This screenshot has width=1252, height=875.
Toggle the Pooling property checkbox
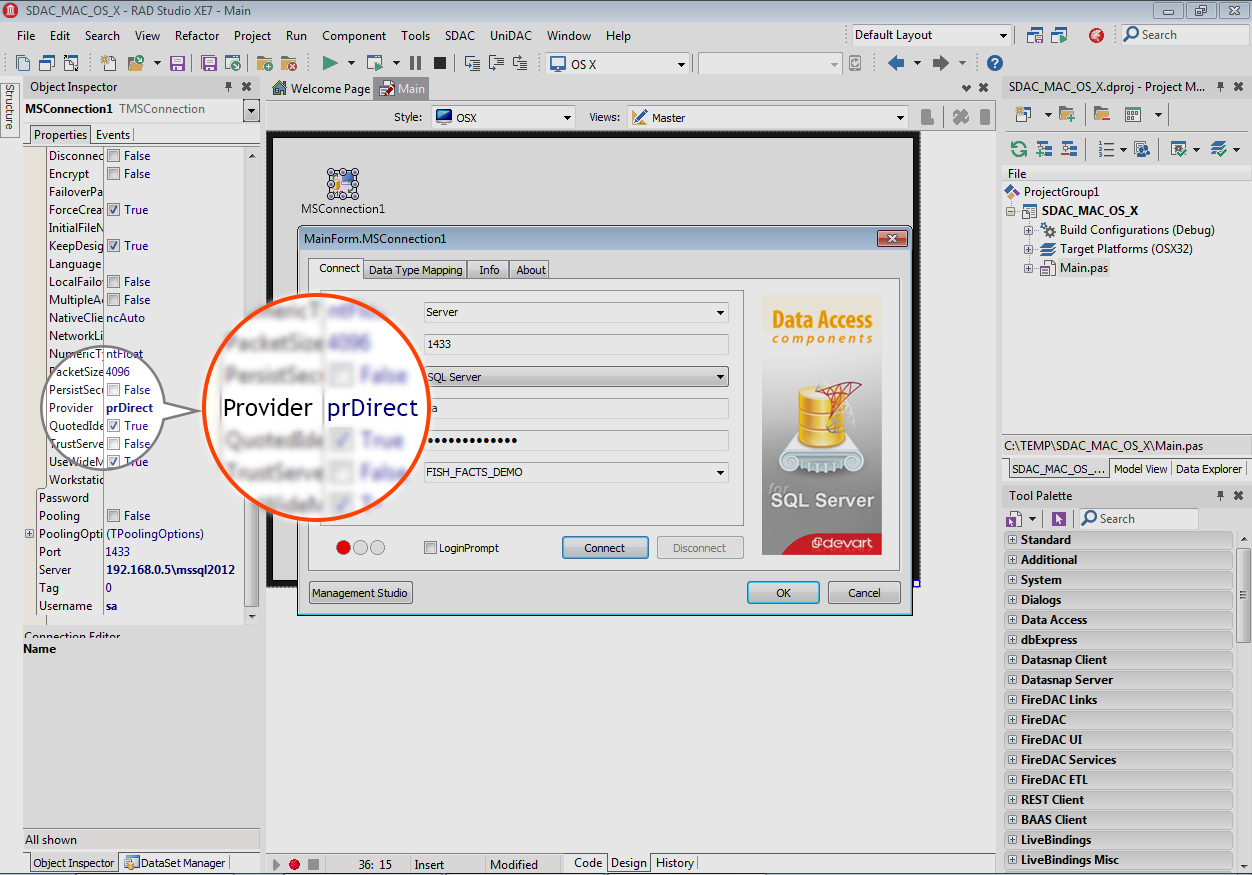coord(114,516)
